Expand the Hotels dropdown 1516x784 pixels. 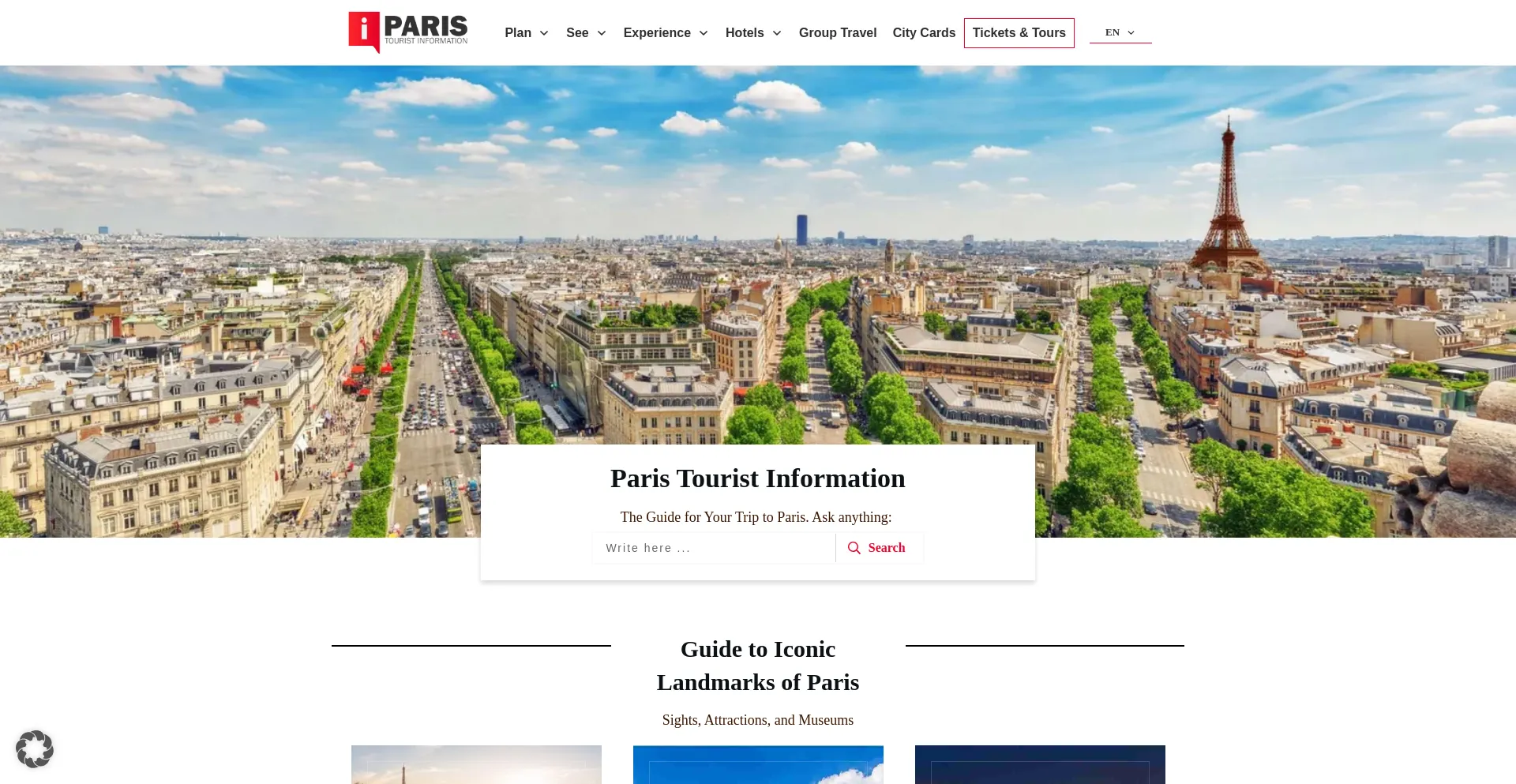click(x=776, y=33)
